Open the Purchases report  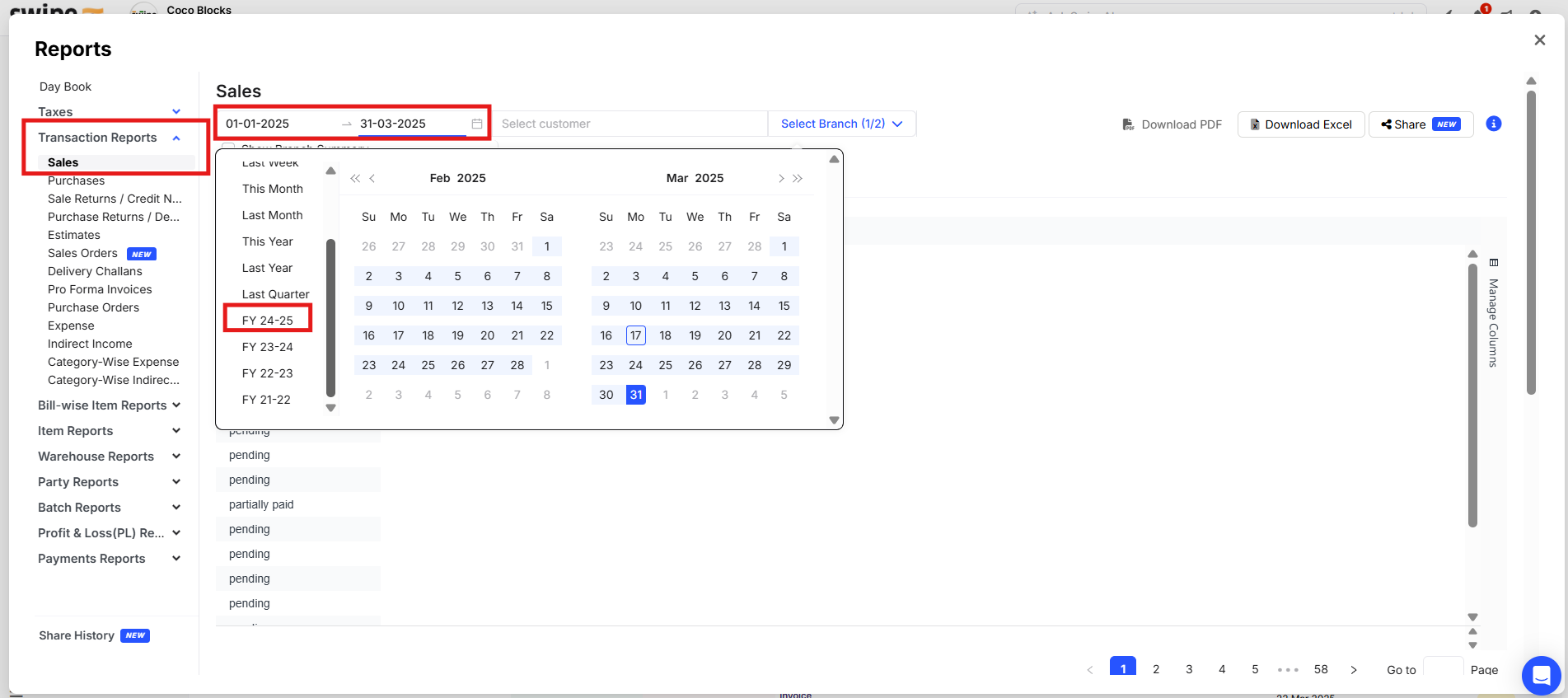[76, 180]
